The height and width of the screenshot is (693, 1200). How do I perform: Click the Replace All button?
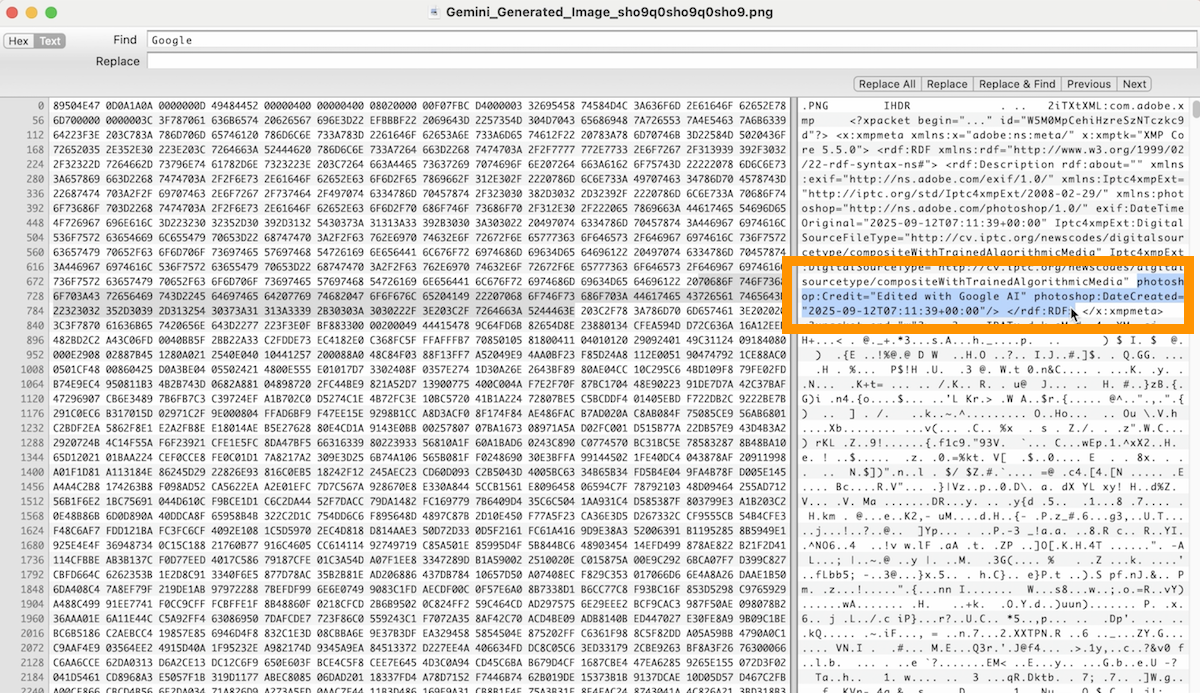pos(887,84)
